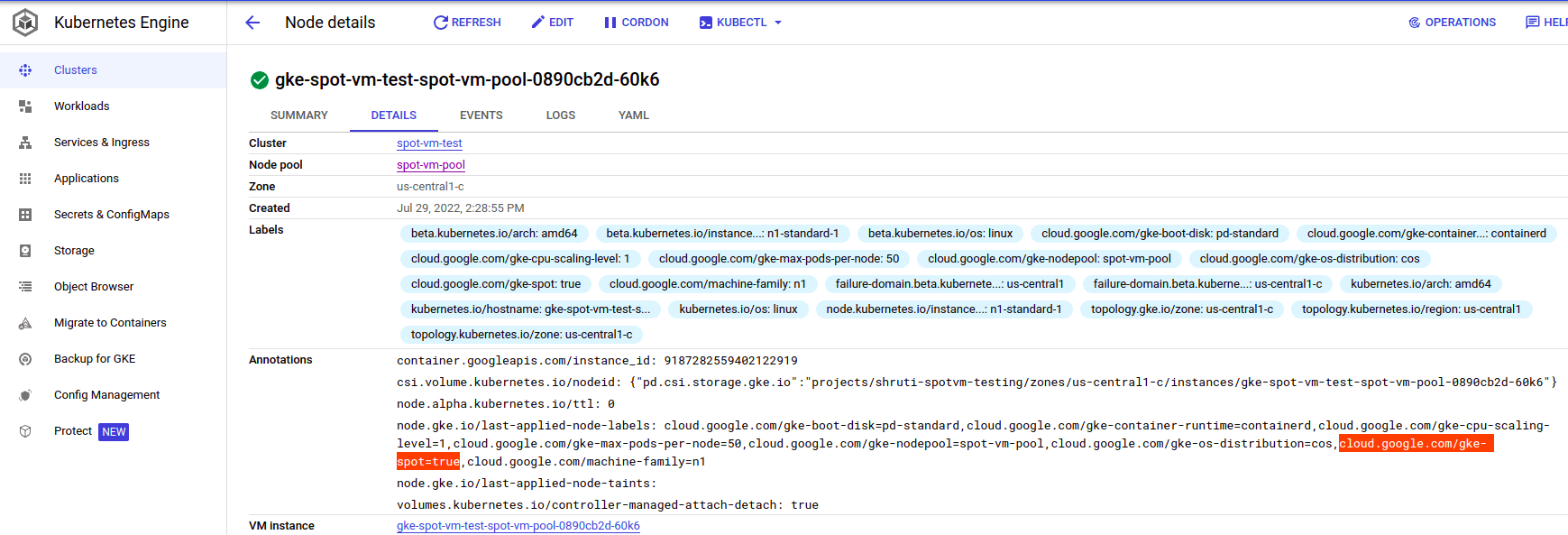The image size is (1568, 535).
Task: Open the Operations panel
Action: 1453,23
